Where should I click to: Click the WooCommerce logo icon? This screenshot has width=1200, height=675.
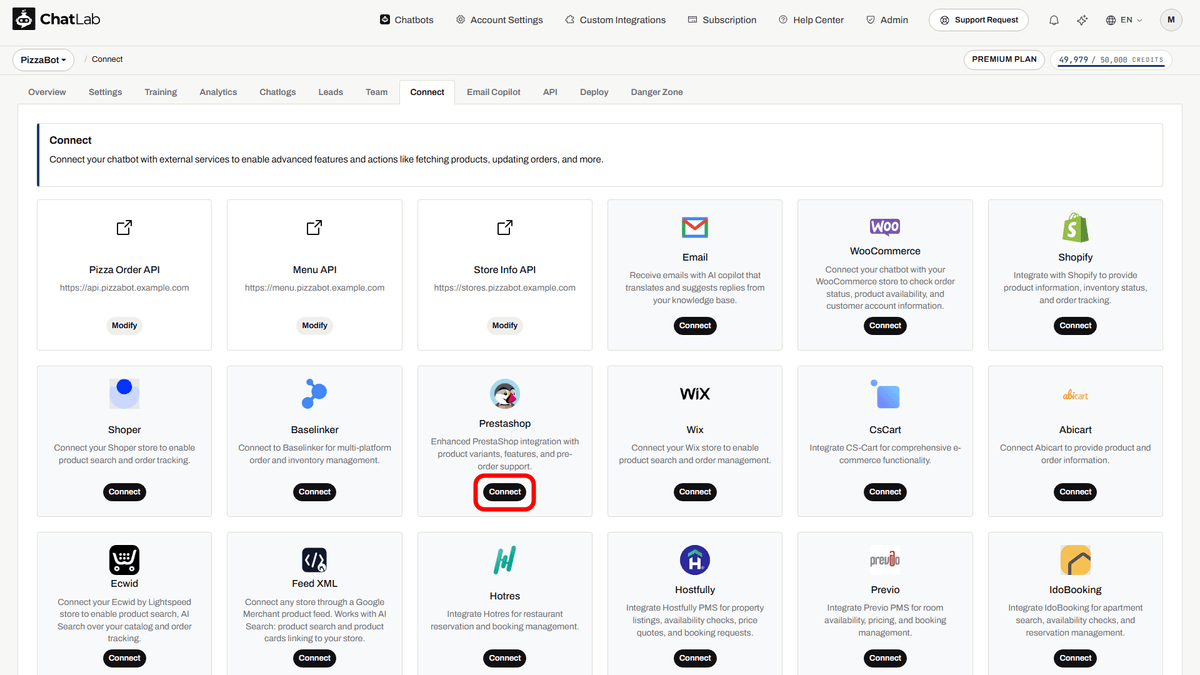885,227
